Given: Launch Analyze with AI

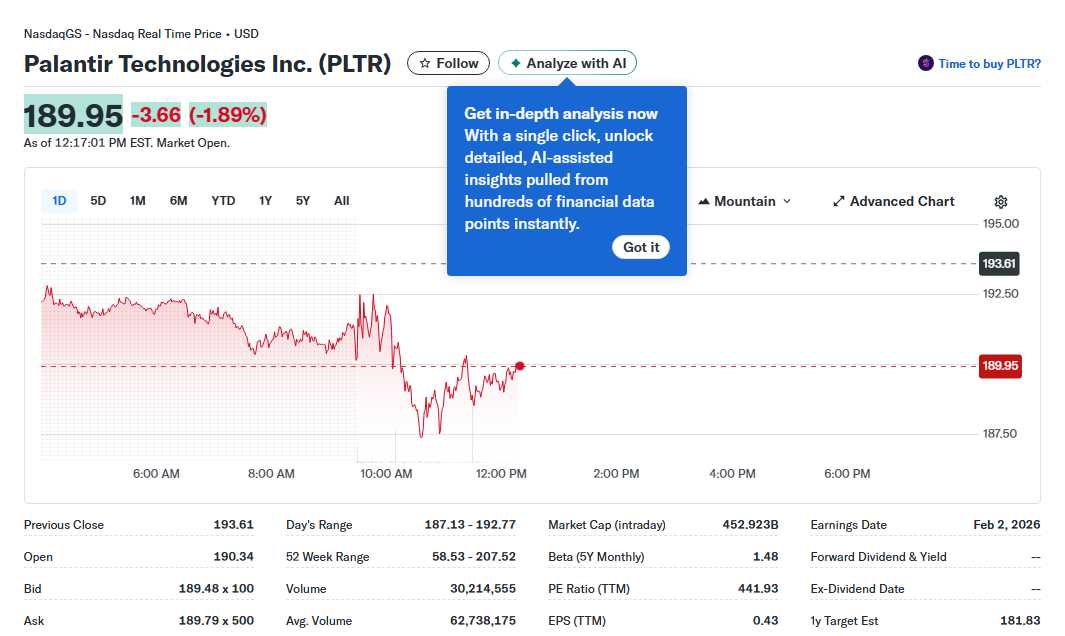Looking at the screenshot, I should (567, 62).
